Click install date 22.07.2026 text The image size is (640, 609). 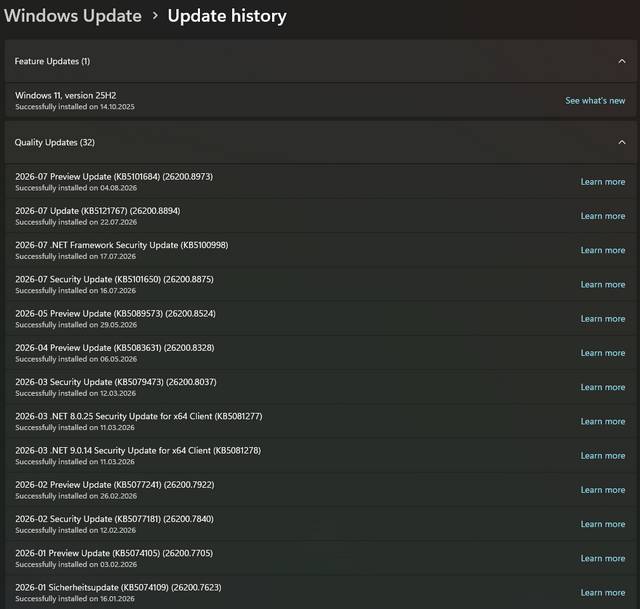pos(119,222)
